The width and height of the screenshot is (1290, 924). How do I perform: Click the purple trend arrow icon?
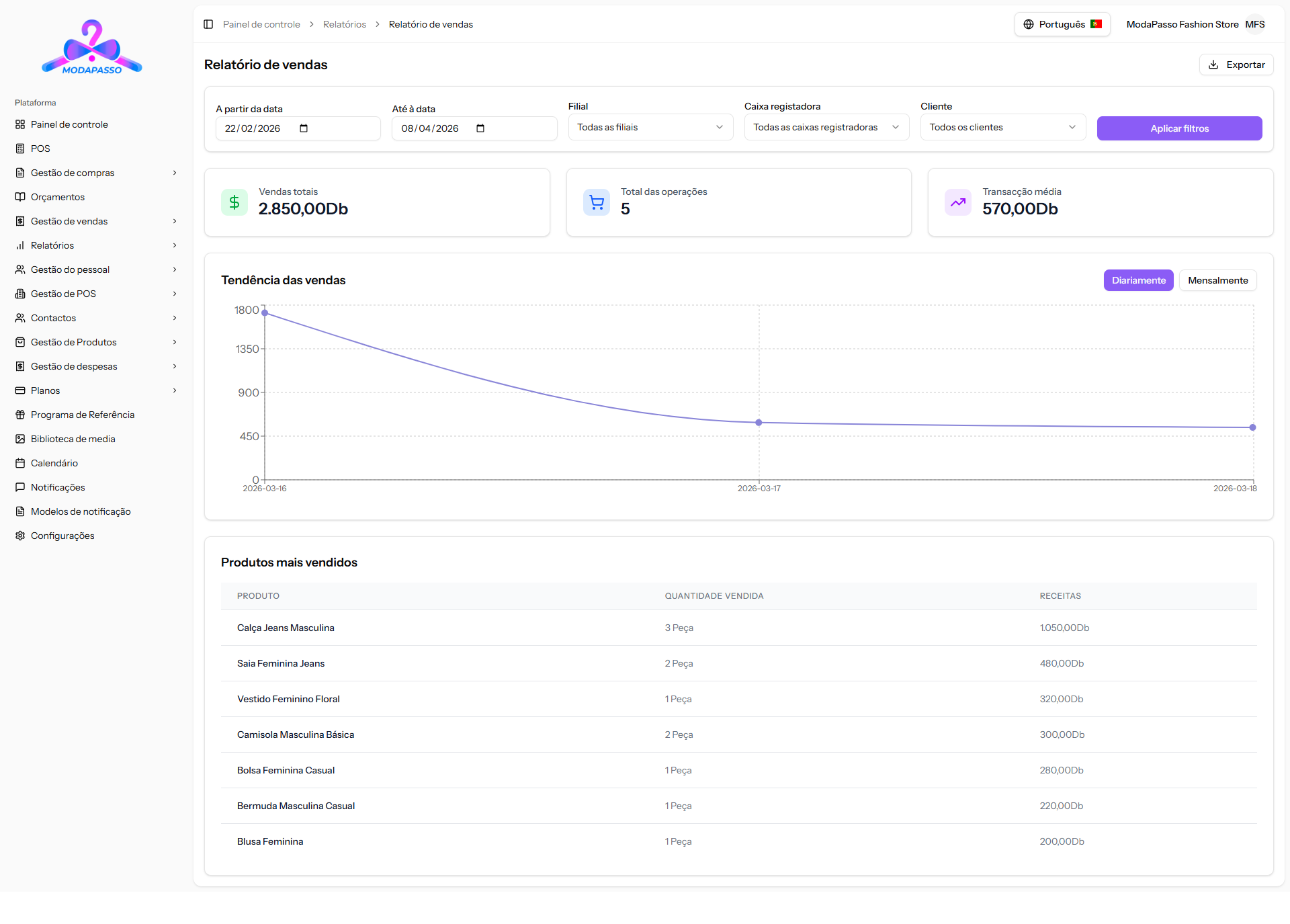958,202
